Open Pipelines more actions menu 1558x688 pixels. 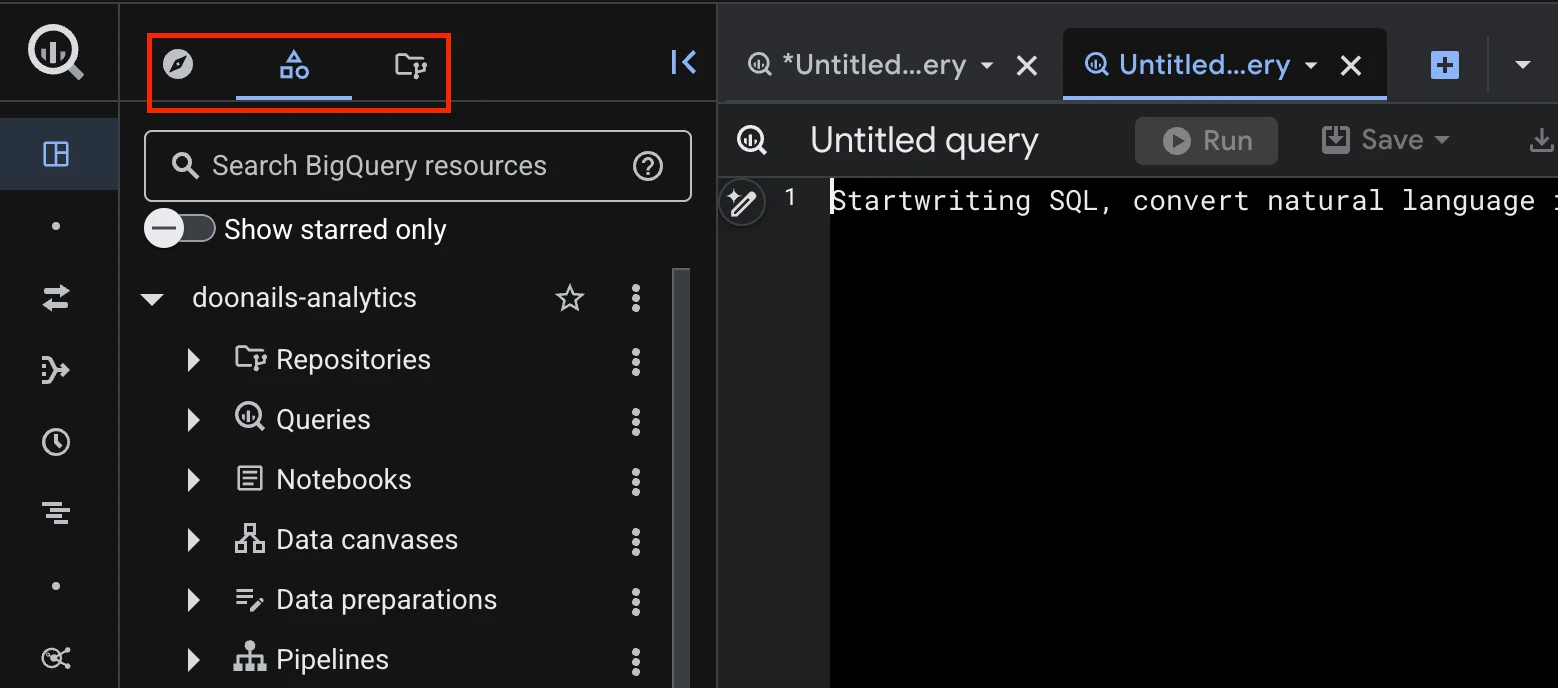[x=636, y=661]
